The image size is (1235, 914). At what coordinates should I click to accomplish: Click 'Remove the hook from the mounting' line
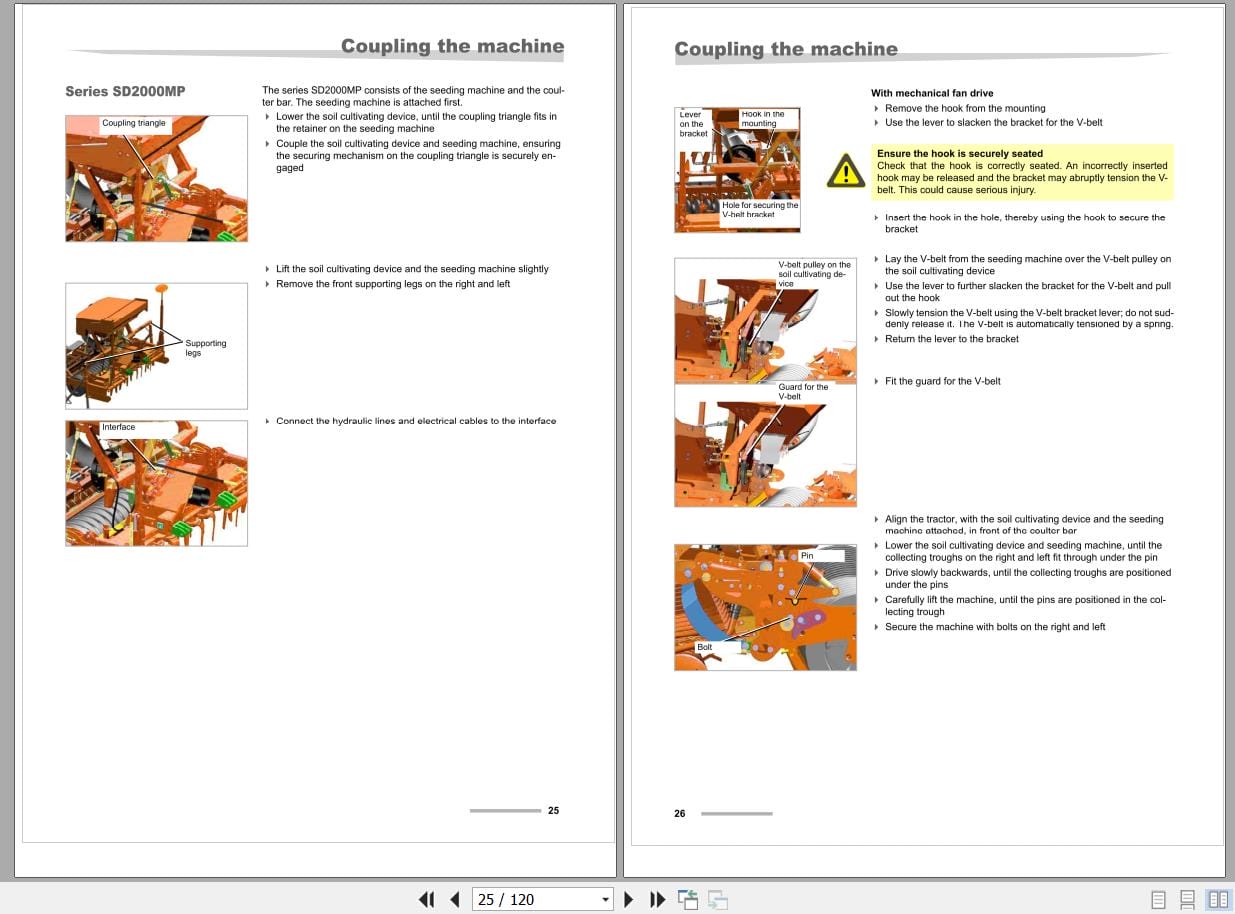tap(965, 108)
